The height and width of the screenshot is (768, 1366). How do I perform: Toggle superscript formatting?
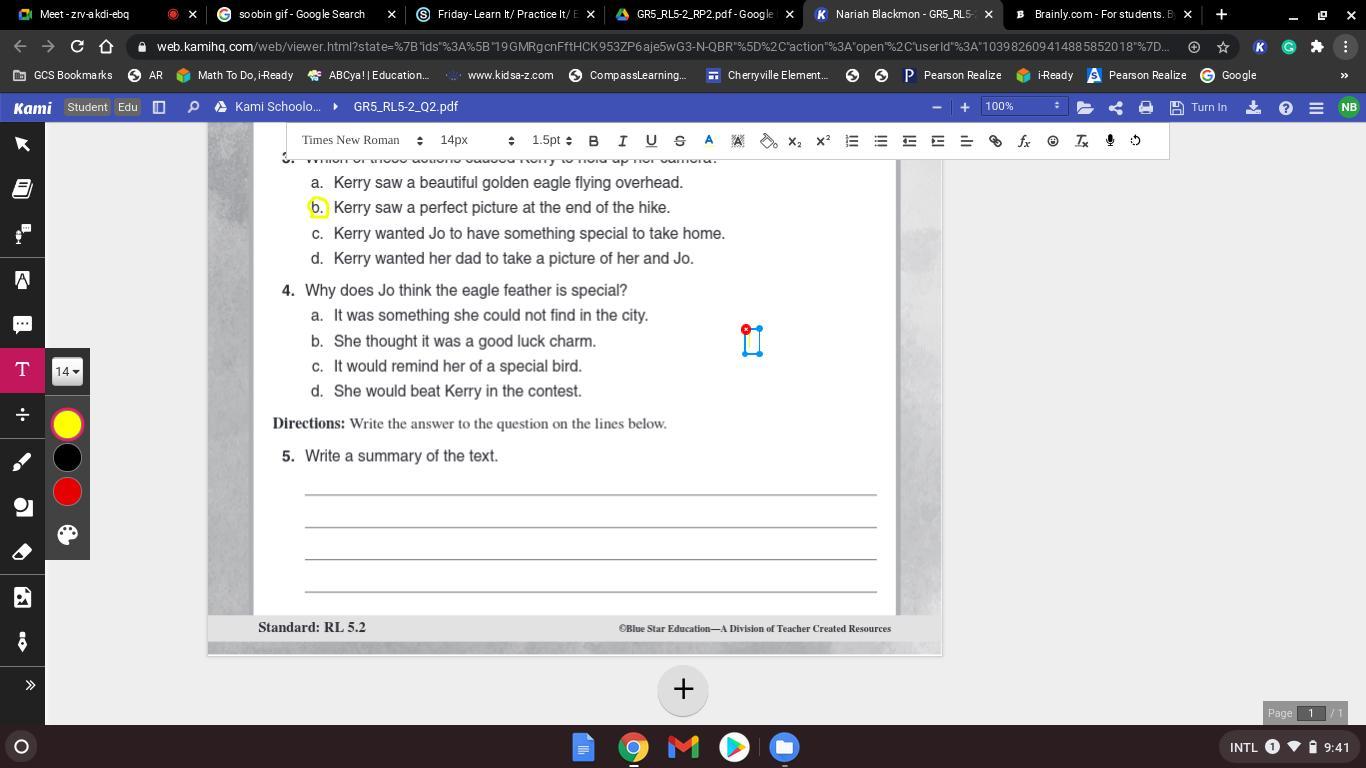pyautogui.click(x=823, y=141)
